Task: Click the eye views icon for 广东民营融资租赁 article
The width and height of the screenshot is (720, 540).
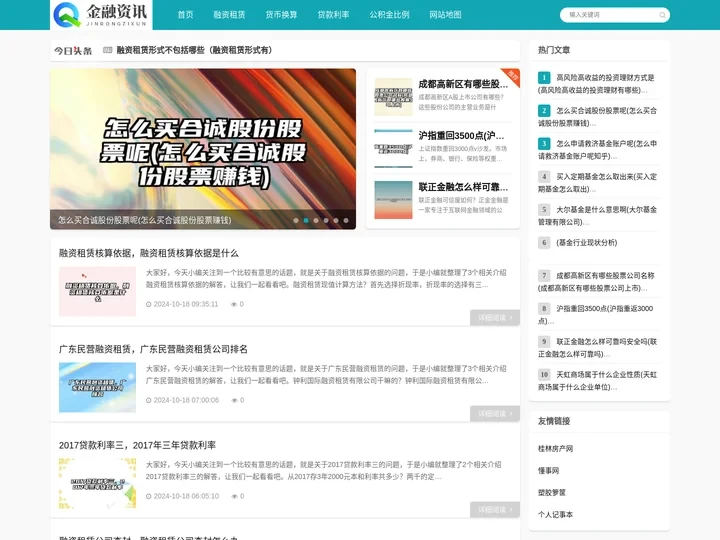Action: (x=234, y=400)
